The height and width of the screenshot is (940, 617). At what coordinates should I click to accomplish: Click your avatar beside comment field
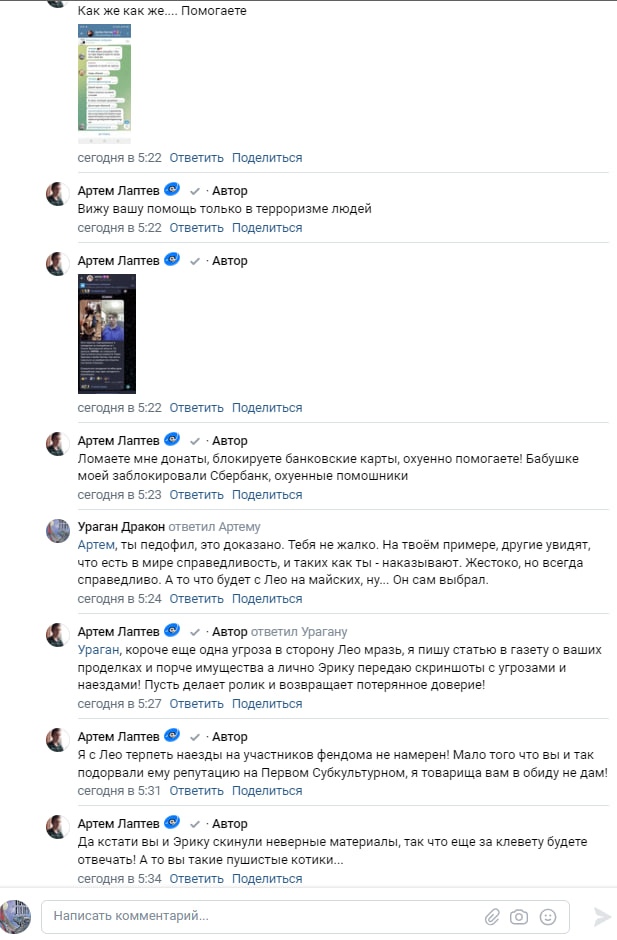point(16,917)
